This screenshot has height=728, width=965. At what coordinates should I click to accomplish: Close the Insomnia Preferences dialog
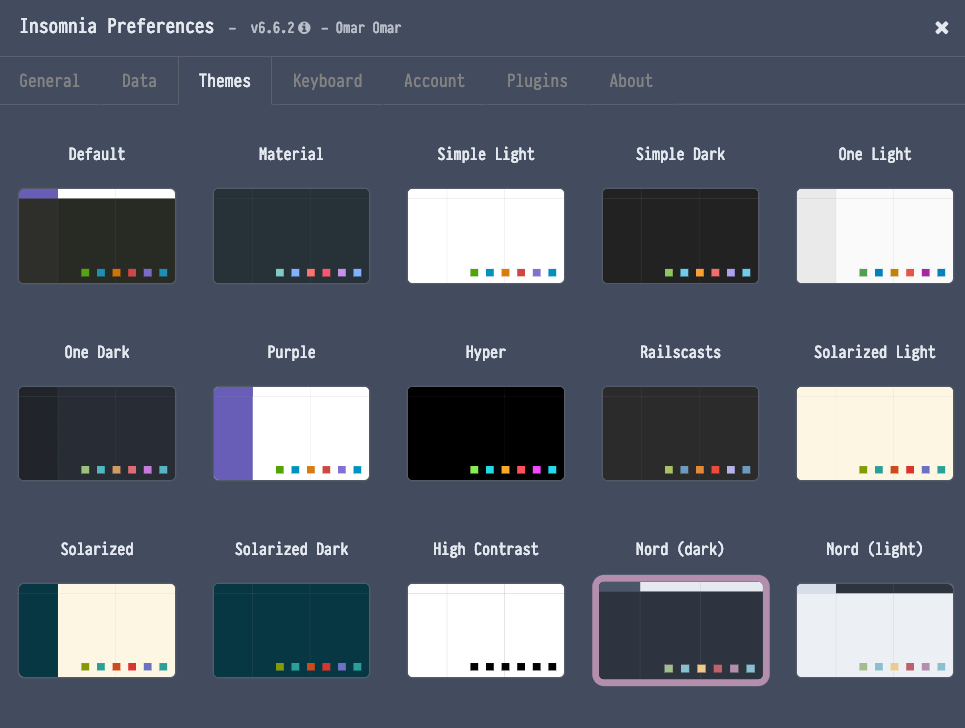click(x=941, y=28)
